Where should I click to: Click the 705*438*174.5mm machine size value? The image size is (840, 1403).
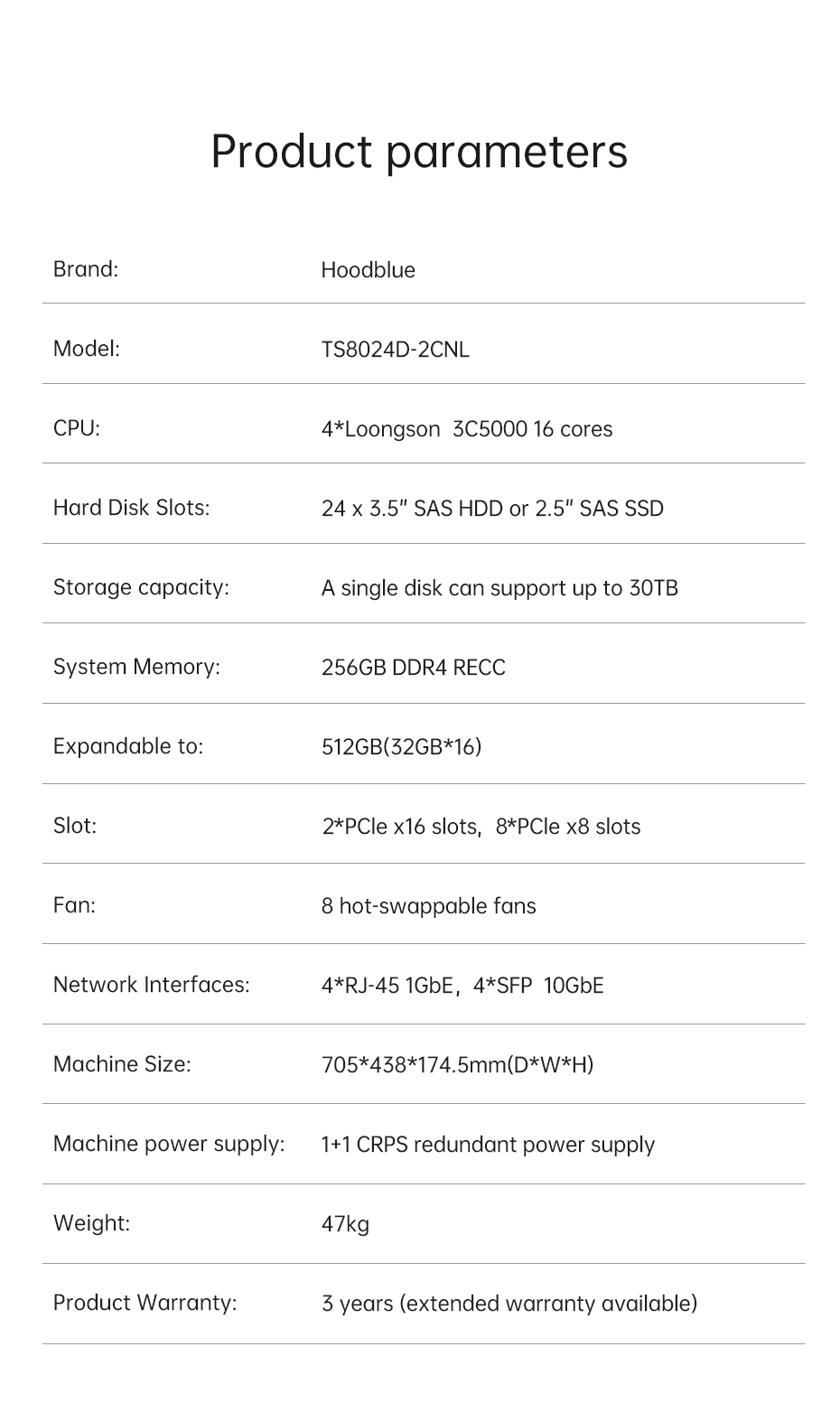[457, 1065]
